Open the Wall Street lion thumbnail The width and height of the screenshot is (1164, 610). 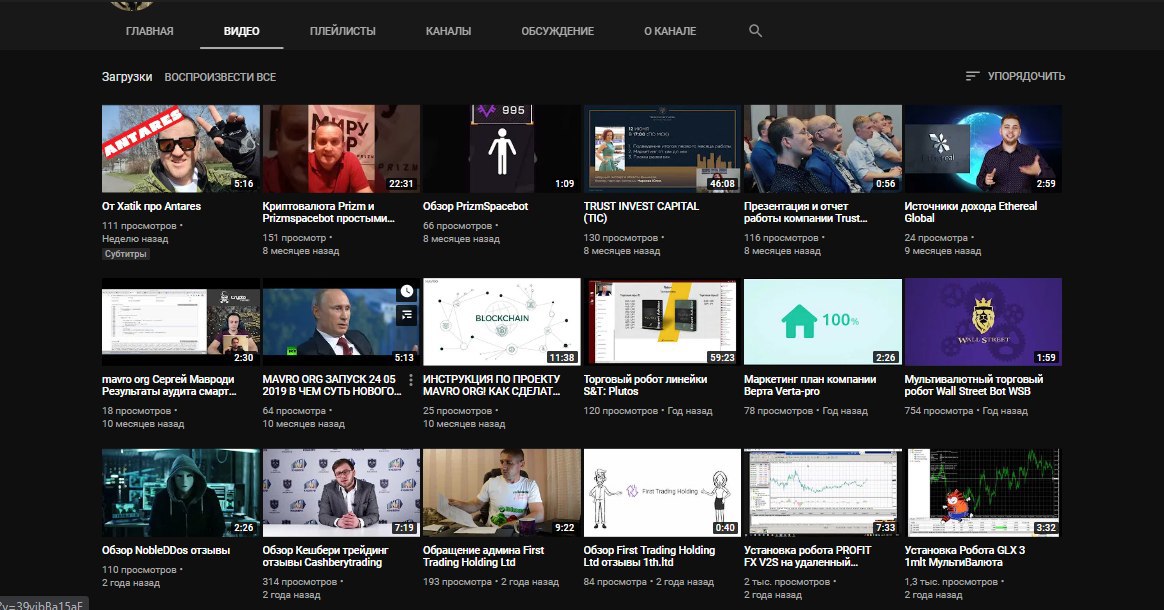[983, 321]
